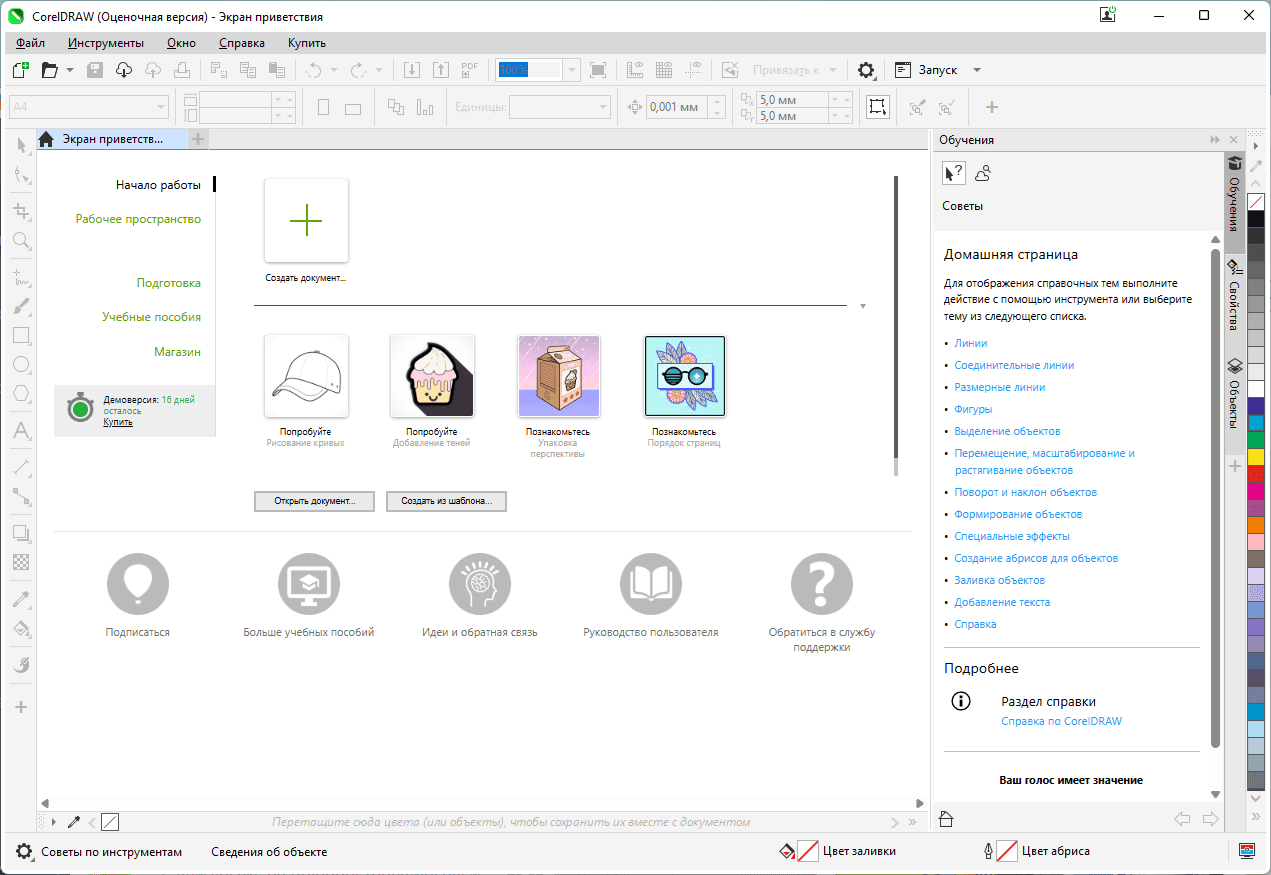Select the Eyedropper tool in toolbox

coord(20,599)
